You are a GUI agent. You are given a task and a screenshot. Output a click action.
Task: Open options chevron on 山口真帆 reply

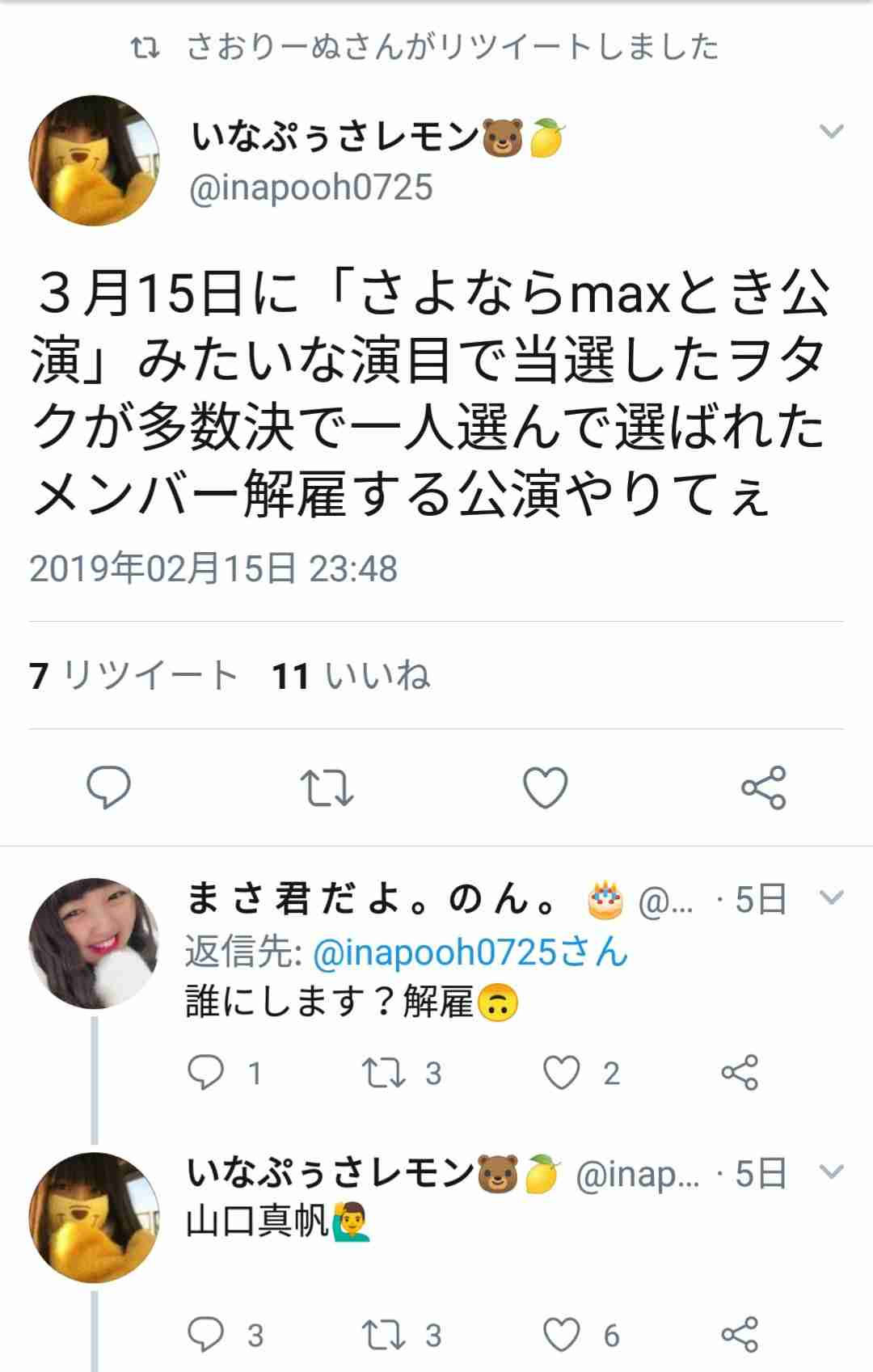(x=832, y=1171)
